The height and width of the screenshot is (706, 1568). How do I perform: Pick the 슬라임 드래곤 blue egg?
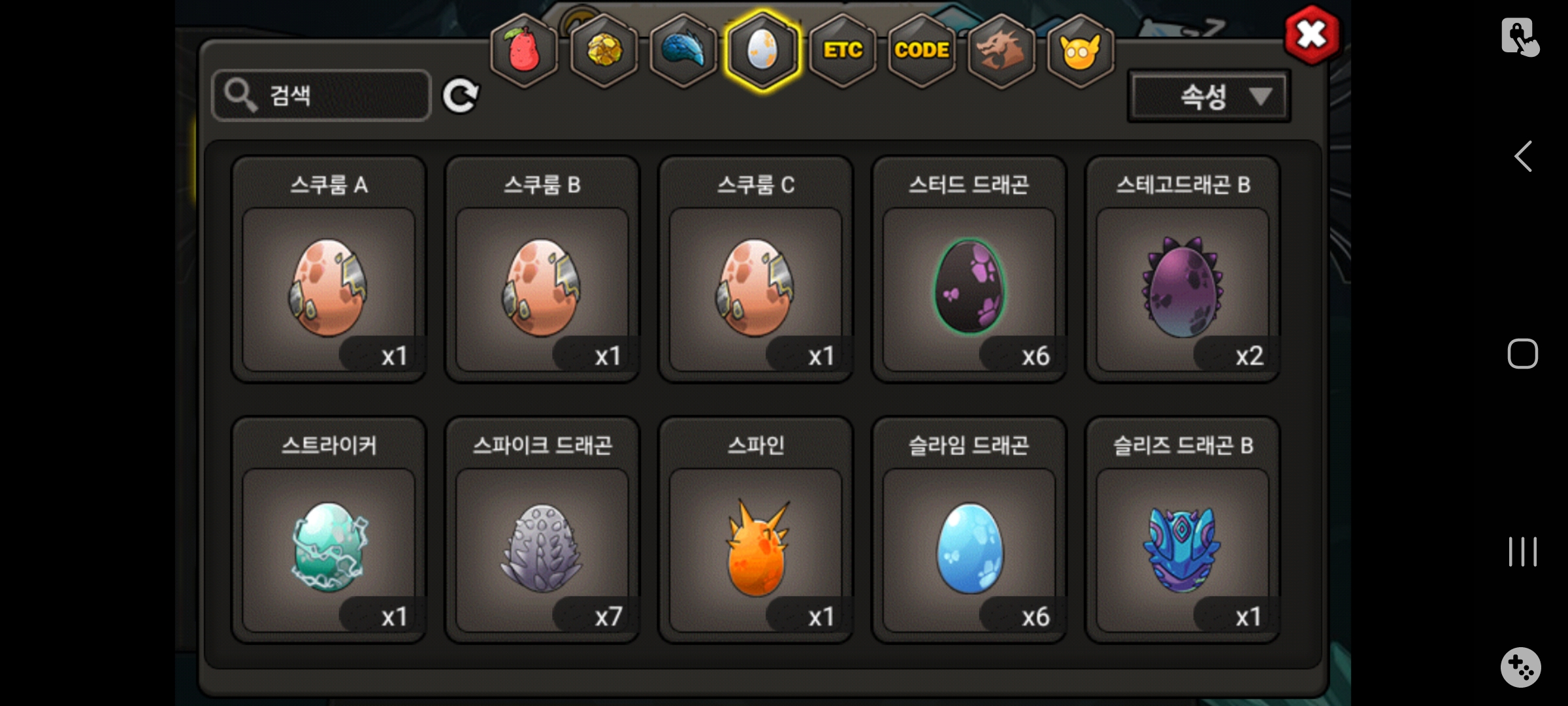click(x=969, y=529)
